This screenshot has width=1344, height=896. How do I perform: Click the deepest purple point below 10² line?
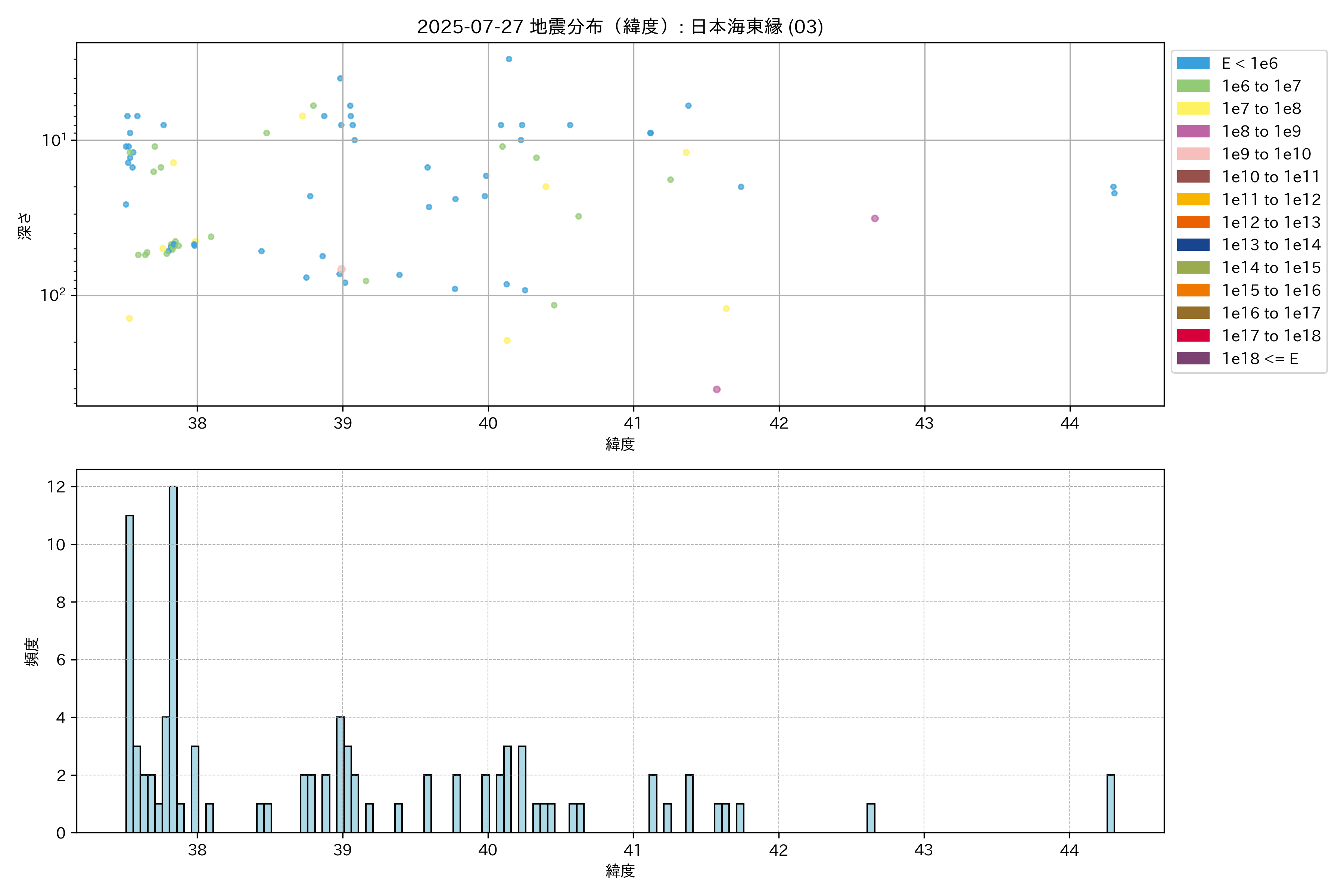pyautogui.click(x=716, y=389)
